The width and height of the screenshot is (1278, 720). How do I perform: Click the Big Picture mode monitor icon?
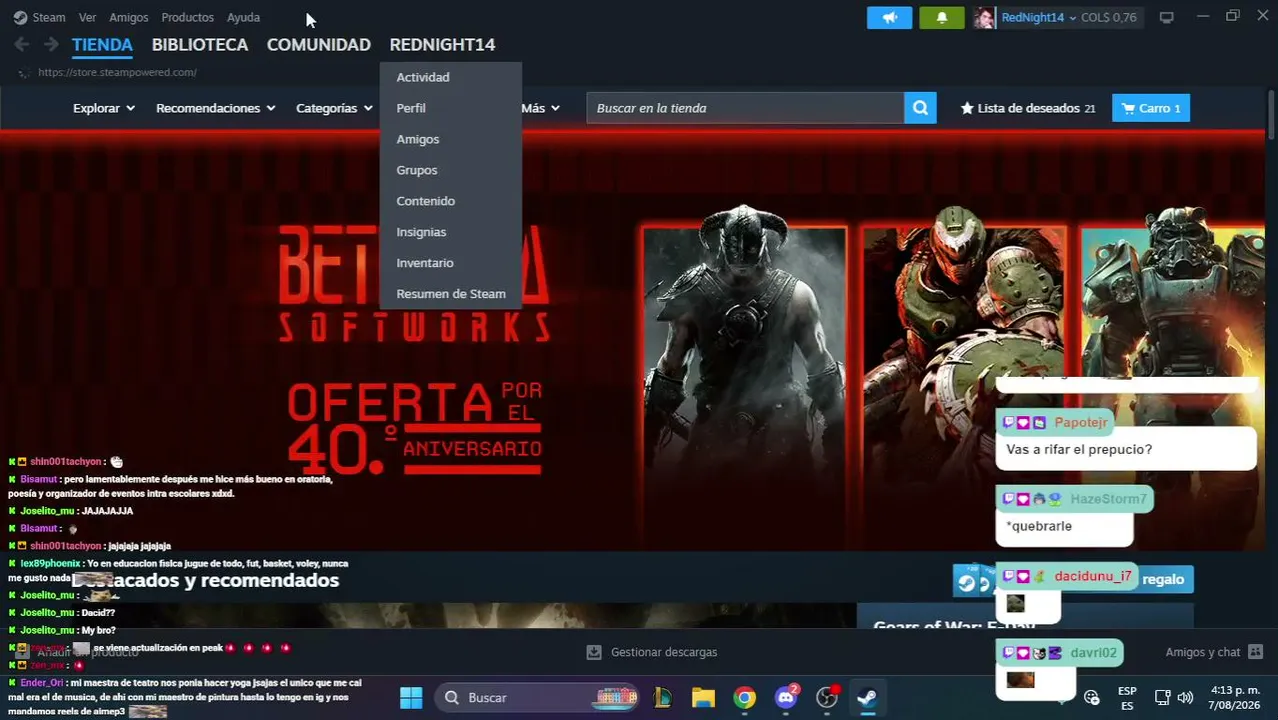[x=1166, y=17]
